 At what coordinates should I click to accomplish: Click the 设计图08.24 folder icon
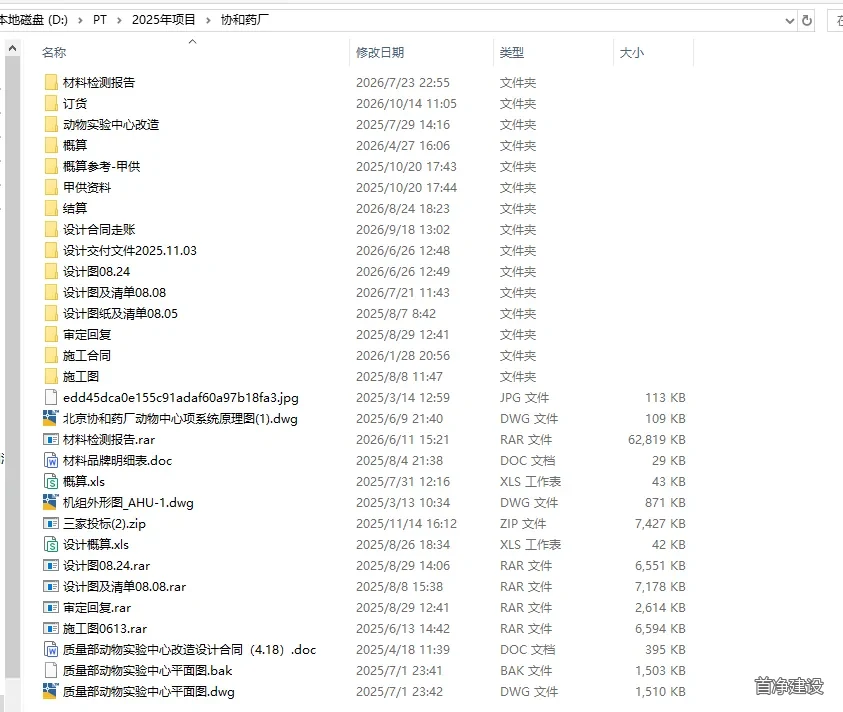(x=51, y=271)
